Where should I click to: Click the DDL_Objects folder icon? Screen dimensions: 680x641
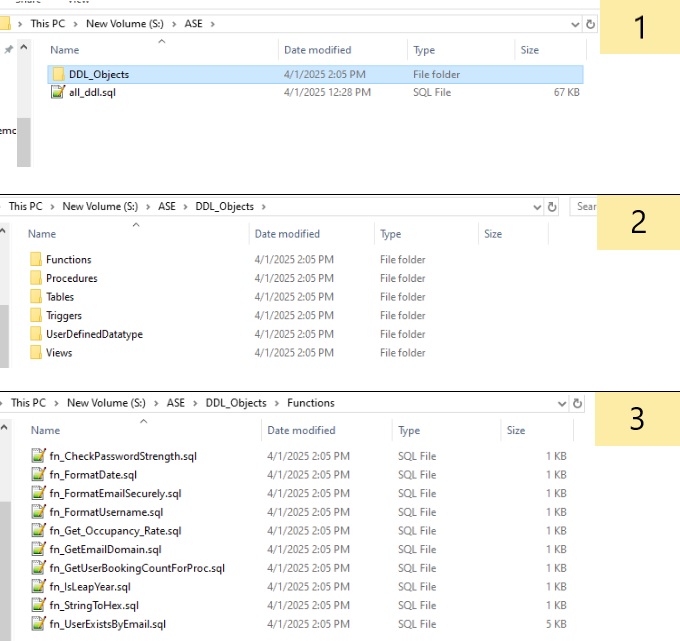[58, 74]
